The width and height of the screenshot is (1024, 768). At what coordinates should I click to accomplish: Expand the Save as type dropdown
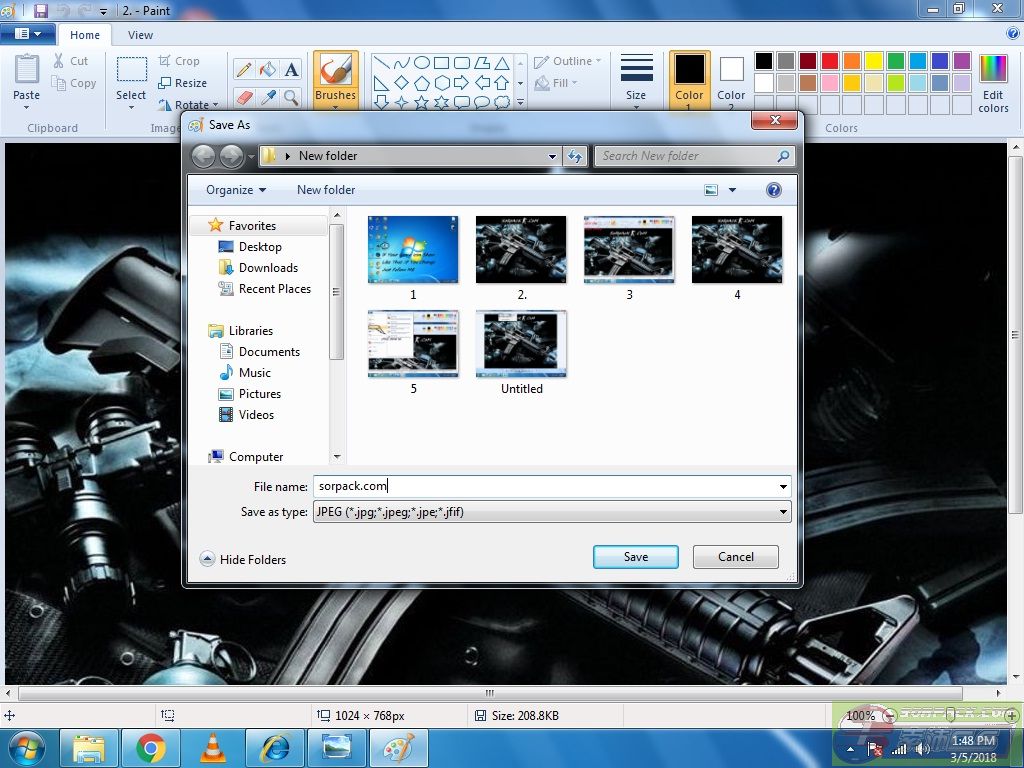782,512
